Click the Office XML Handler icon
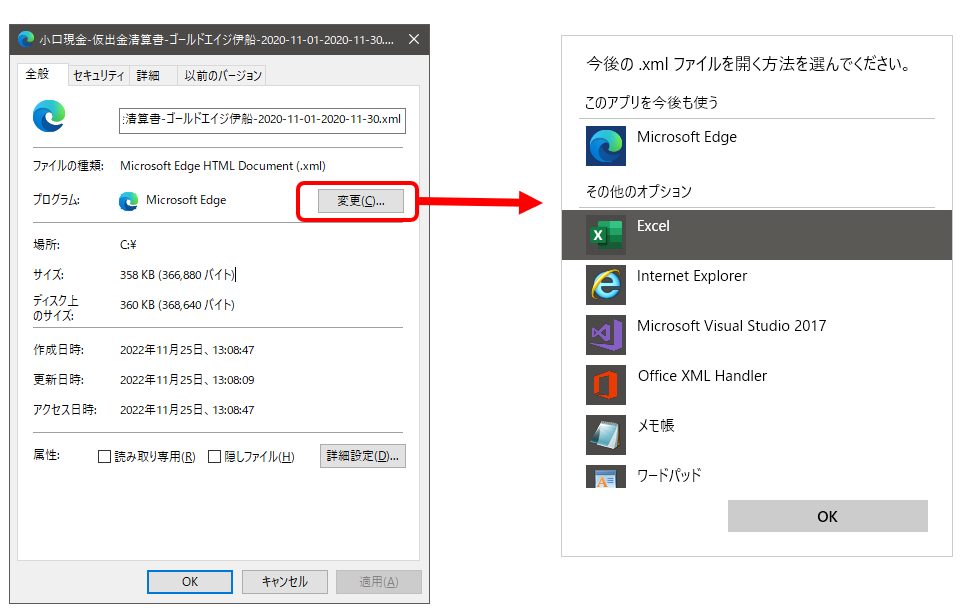 pyautogui.click(x=605, y=385)
